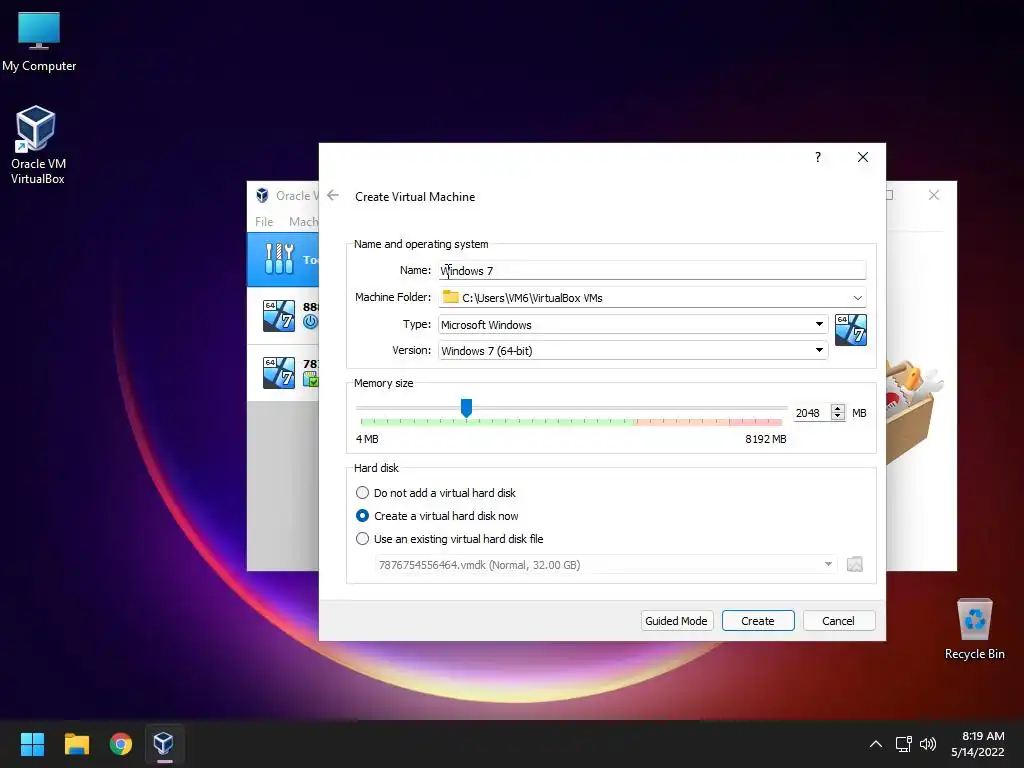Expand the Machine Folder dropdown
The width and height of the screenshot is (1024, 768).
(857, 298)
